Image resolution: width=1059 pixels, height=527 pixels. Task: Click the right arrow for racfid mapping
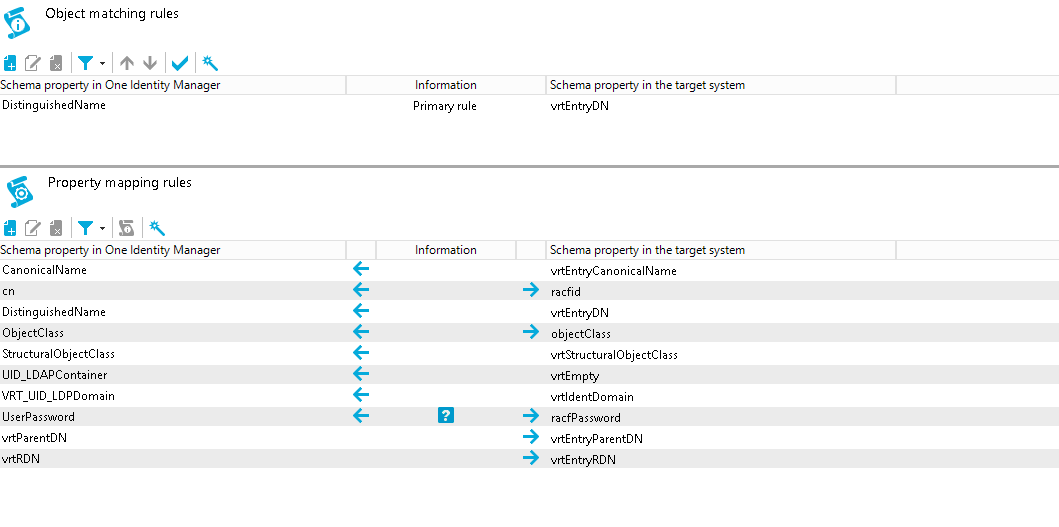pyautogui.click(x=531, y=291)
